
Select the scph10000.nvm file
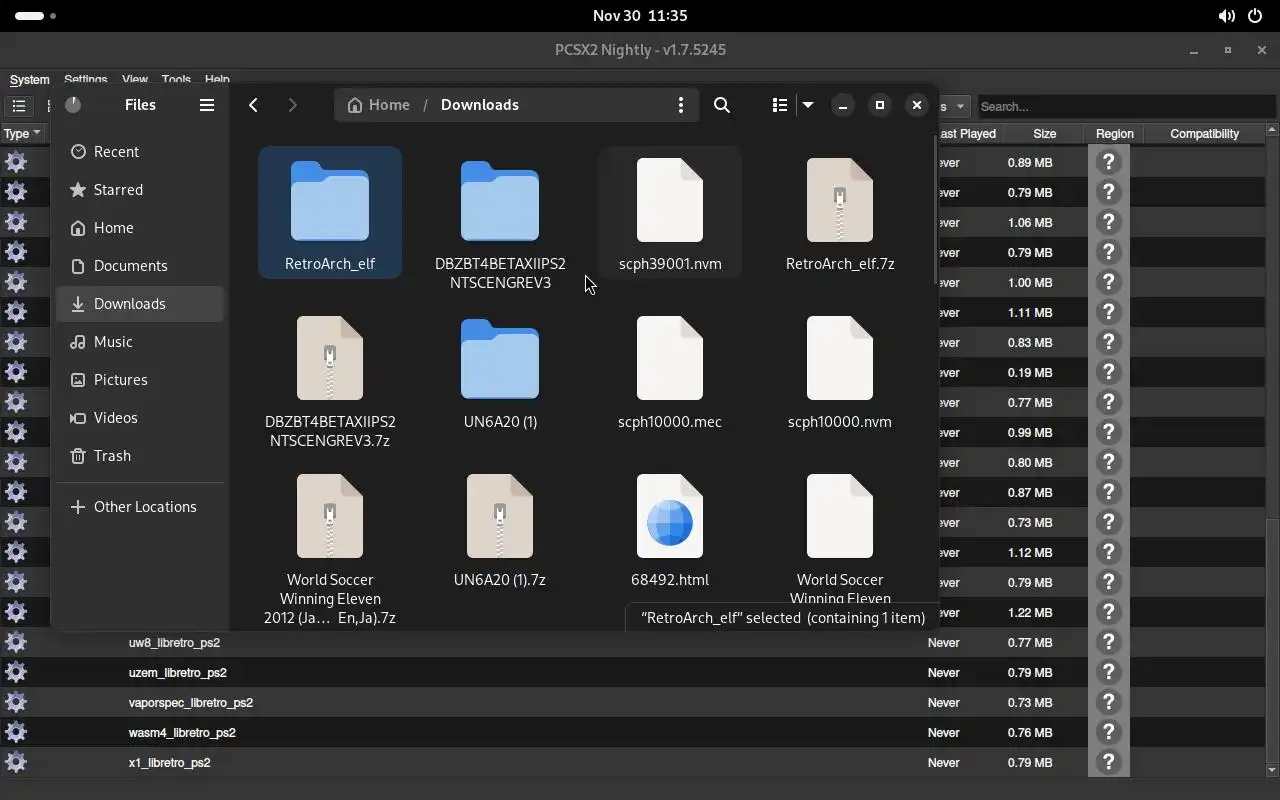[840, 372]
